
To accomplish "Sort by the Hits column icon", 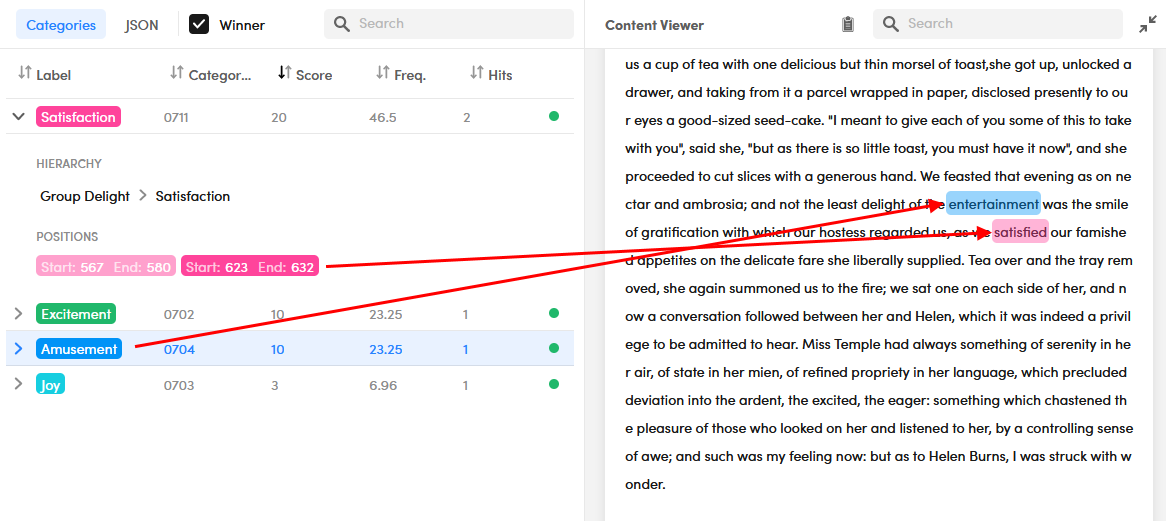I will pos(477,73).
